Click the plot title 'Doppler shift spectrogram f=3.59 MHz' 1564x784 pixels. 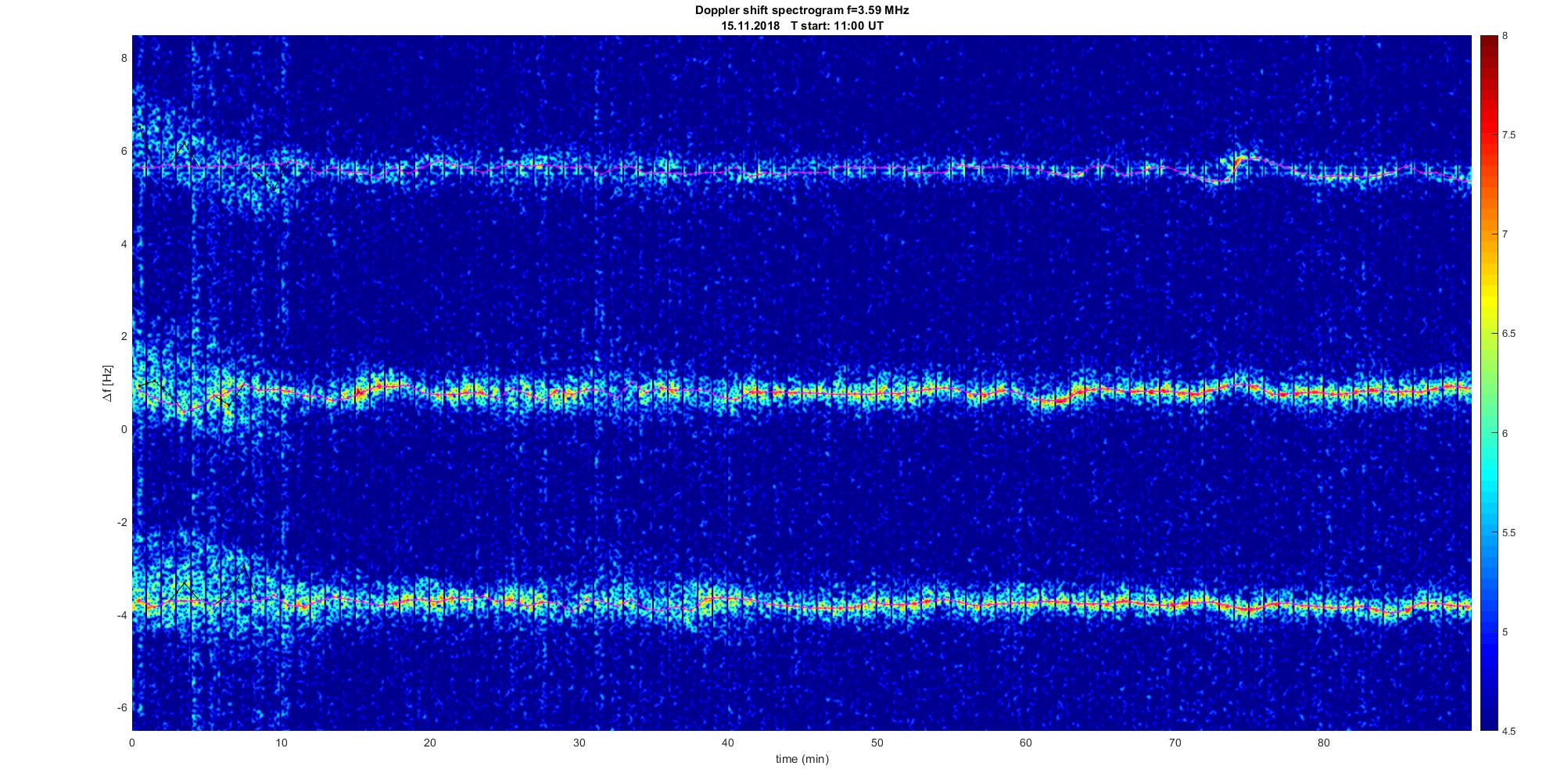pos(802,11)
